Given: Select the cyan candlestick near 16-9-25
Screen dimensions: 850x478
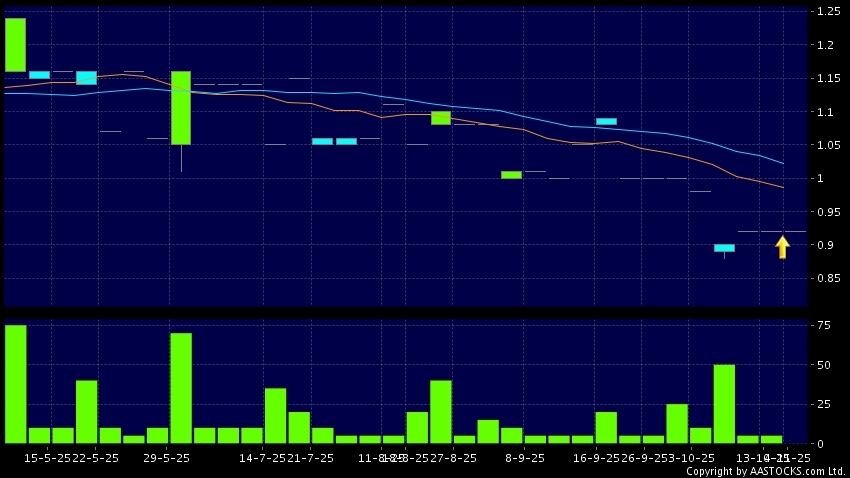Looking at the screenshot, I should tap(606, 121).
